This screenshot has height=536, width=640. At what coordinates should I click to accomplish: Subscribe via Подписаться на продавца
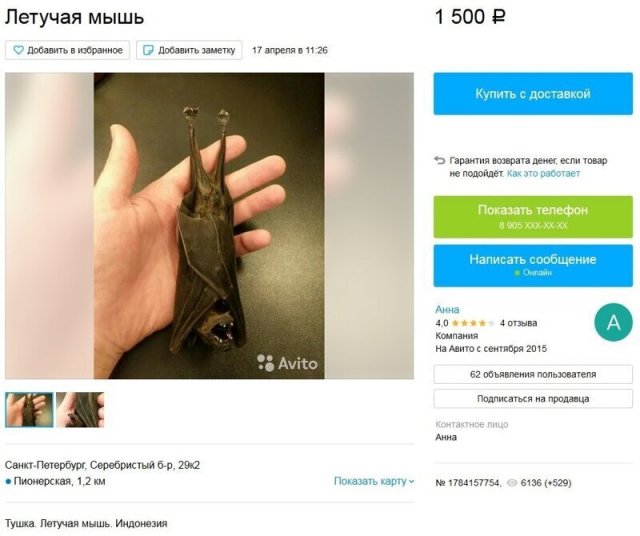click(x=533, y=399)
